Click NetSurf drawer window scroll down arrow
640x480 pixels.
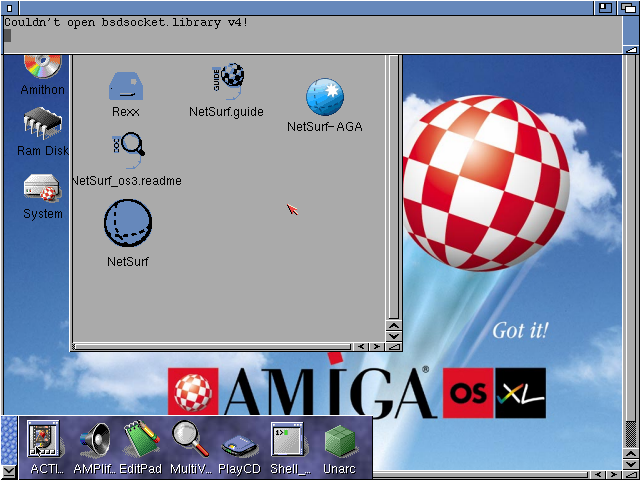coord(394,336)
